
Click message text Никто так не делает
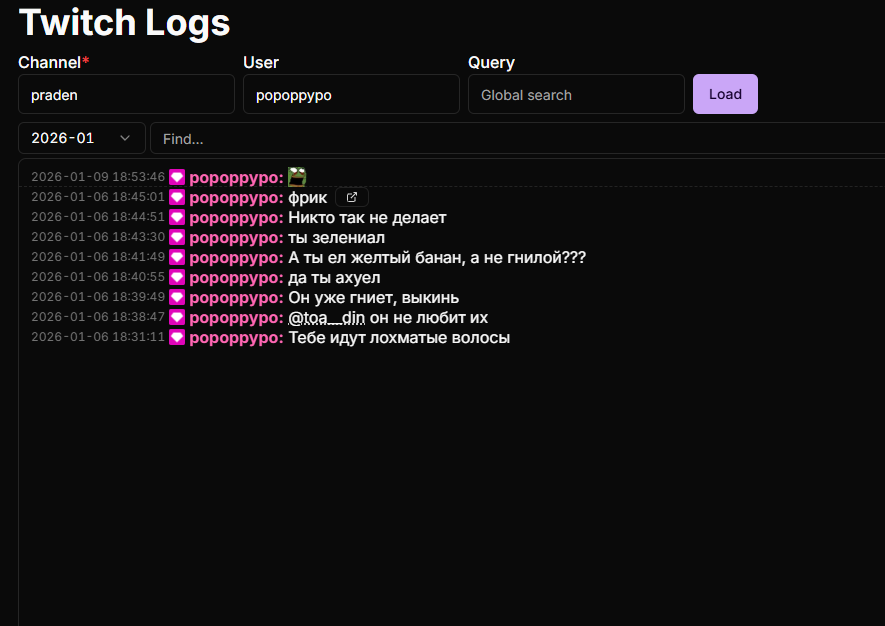[367, 217]
